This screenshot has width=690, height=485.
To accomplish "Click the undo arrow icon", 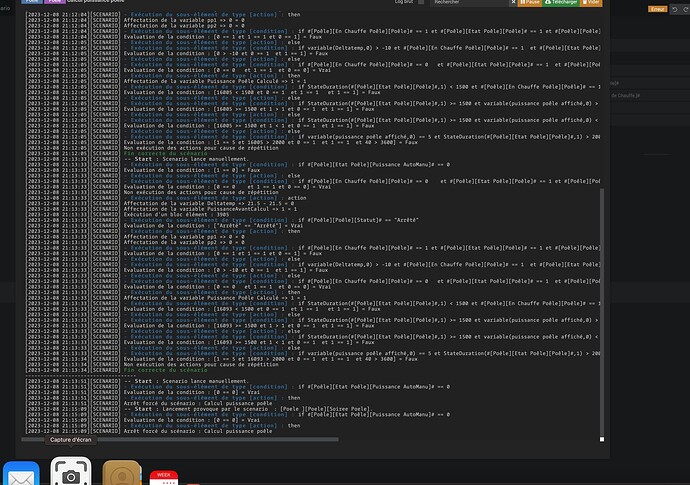I will [675, 10].
